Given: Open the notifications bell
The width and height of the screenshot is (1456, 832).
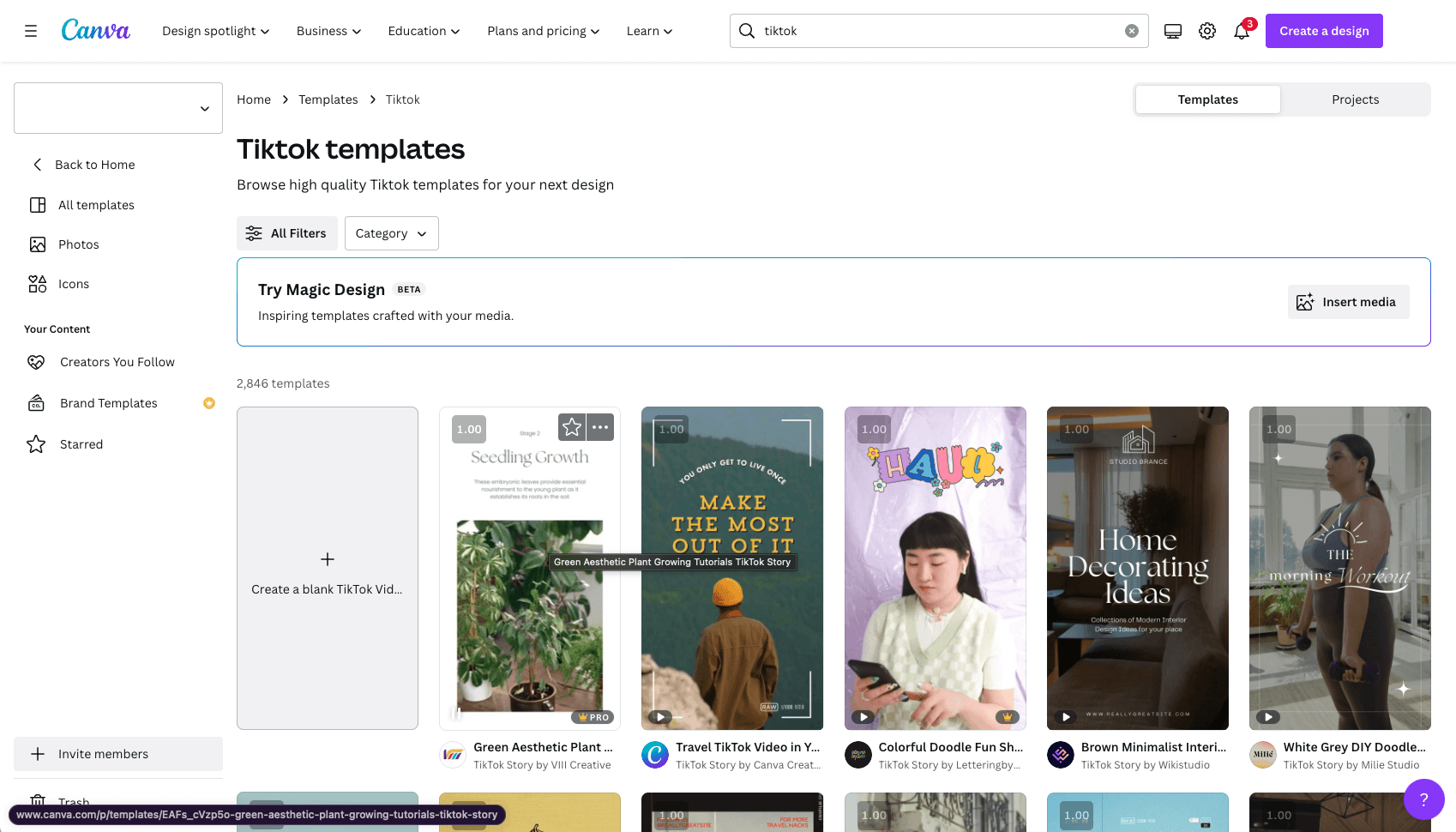Looking at the screenshot, I should tap(1242, 31).
